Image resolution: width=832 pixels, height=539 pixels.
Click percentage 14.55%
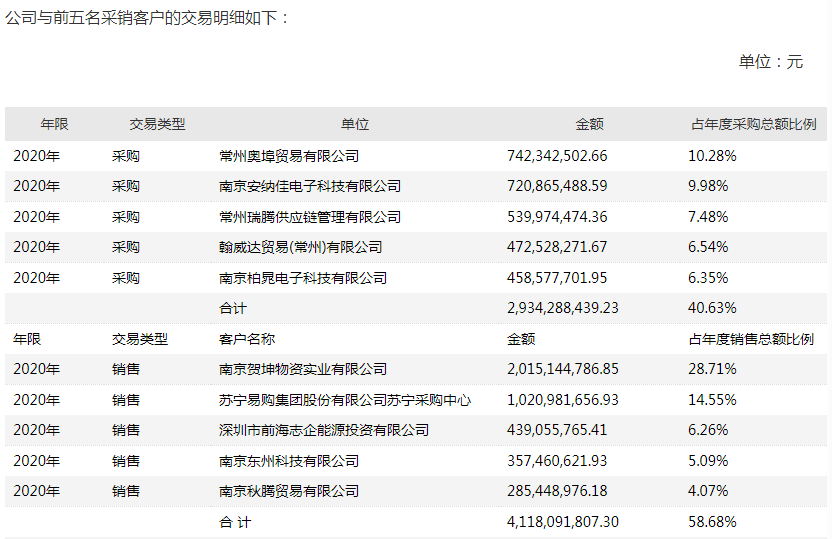(x=712, y=400)
